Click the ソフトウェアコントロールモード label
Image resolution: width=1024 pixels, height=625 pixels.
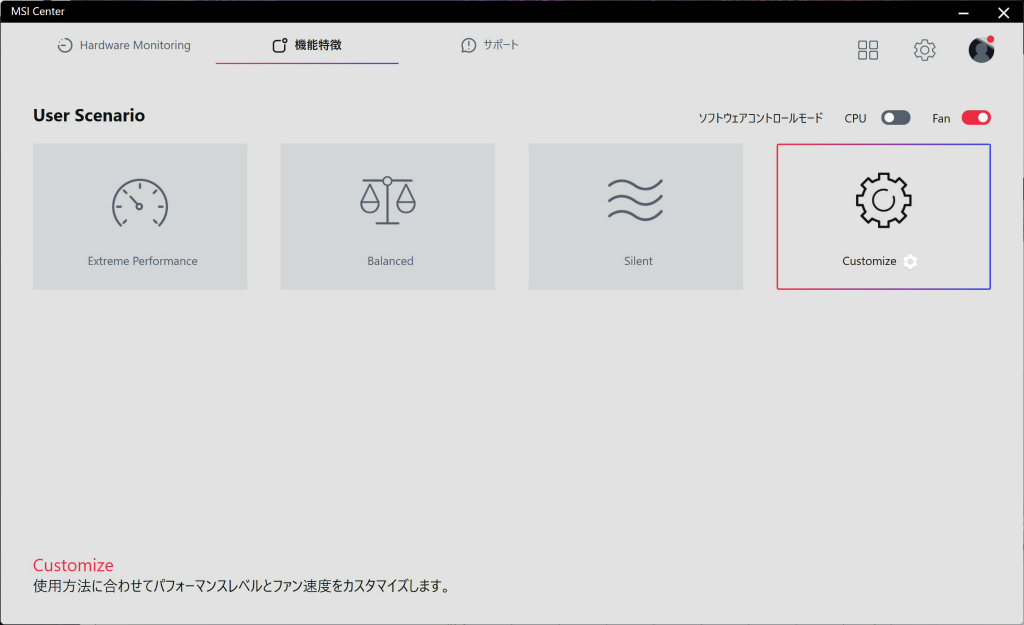pyautogui.click(x=761, y=118)
